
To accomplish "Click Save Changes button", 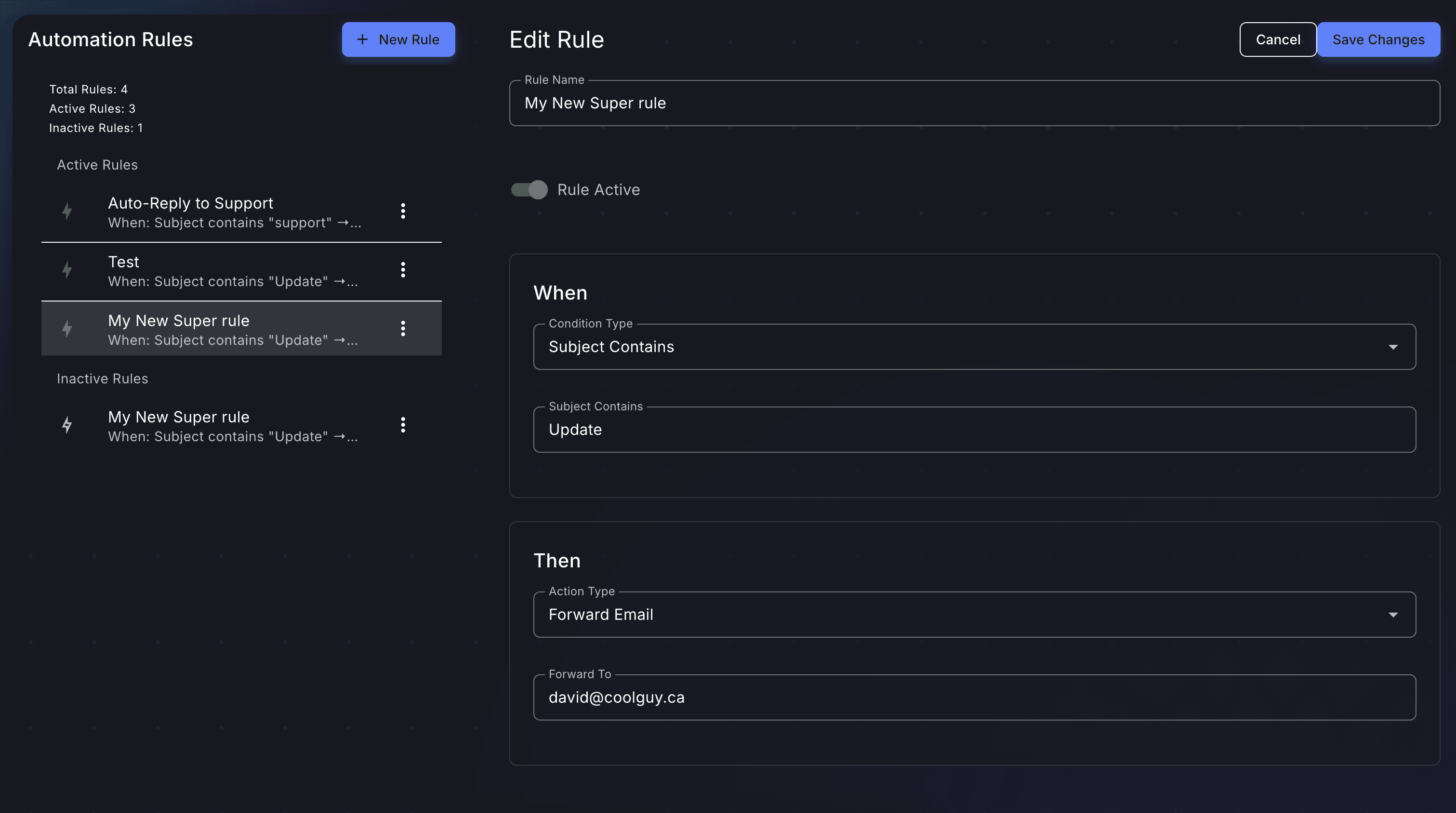I will pos(1378,39).
